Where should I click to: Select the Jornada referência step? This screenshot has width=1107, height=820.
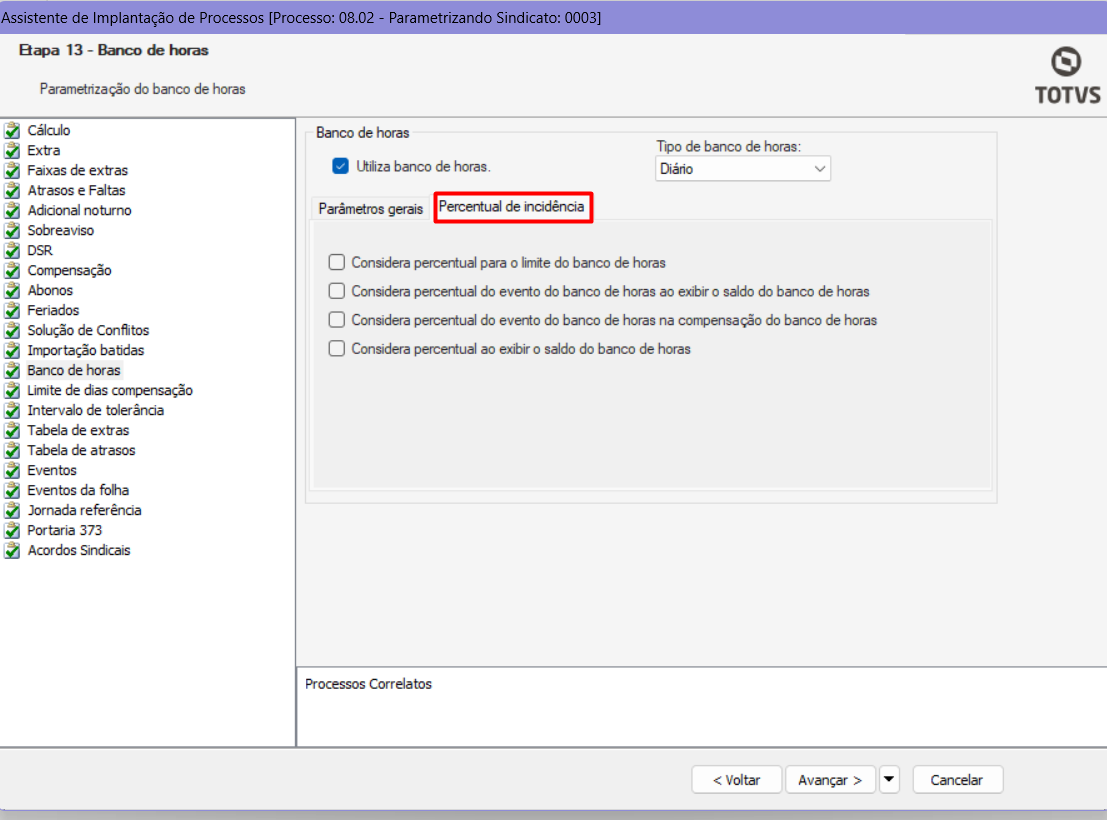pos(84,511)
